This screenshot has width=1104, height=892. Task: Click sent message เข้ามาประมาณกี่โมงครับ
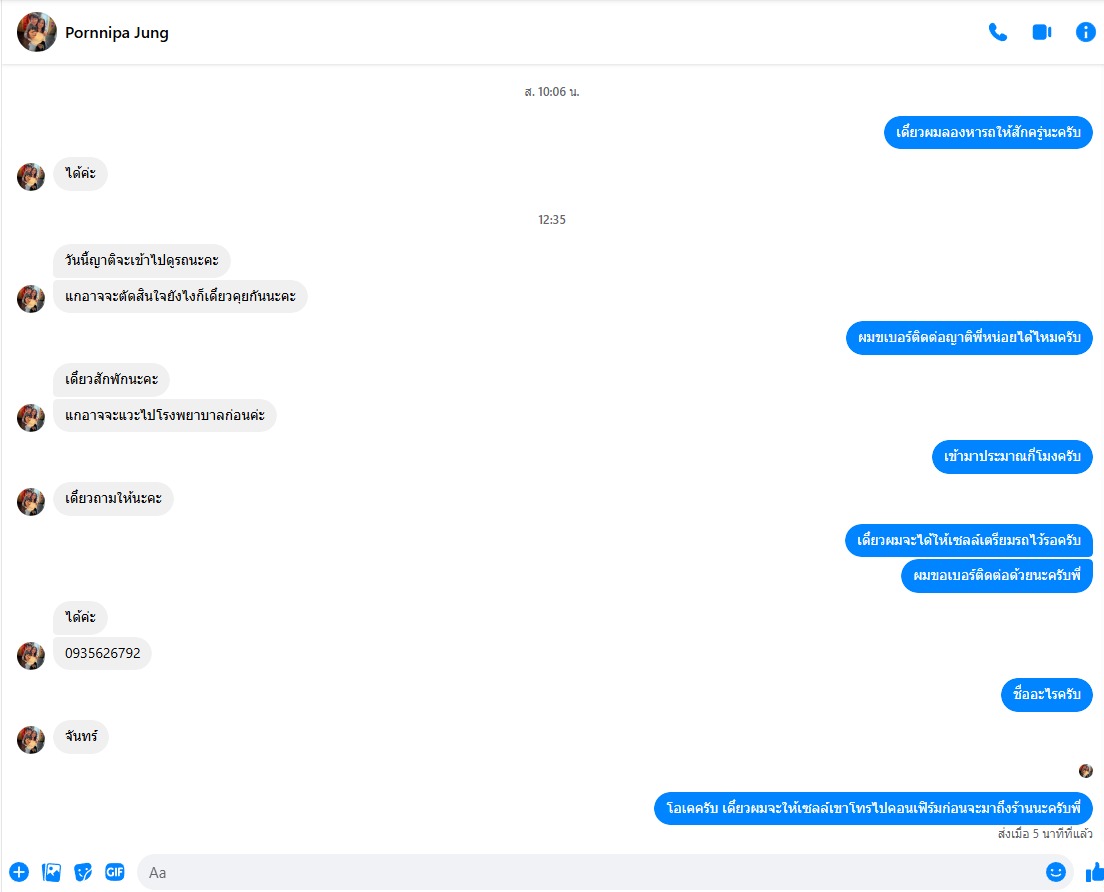click(x=1012, y=456)
